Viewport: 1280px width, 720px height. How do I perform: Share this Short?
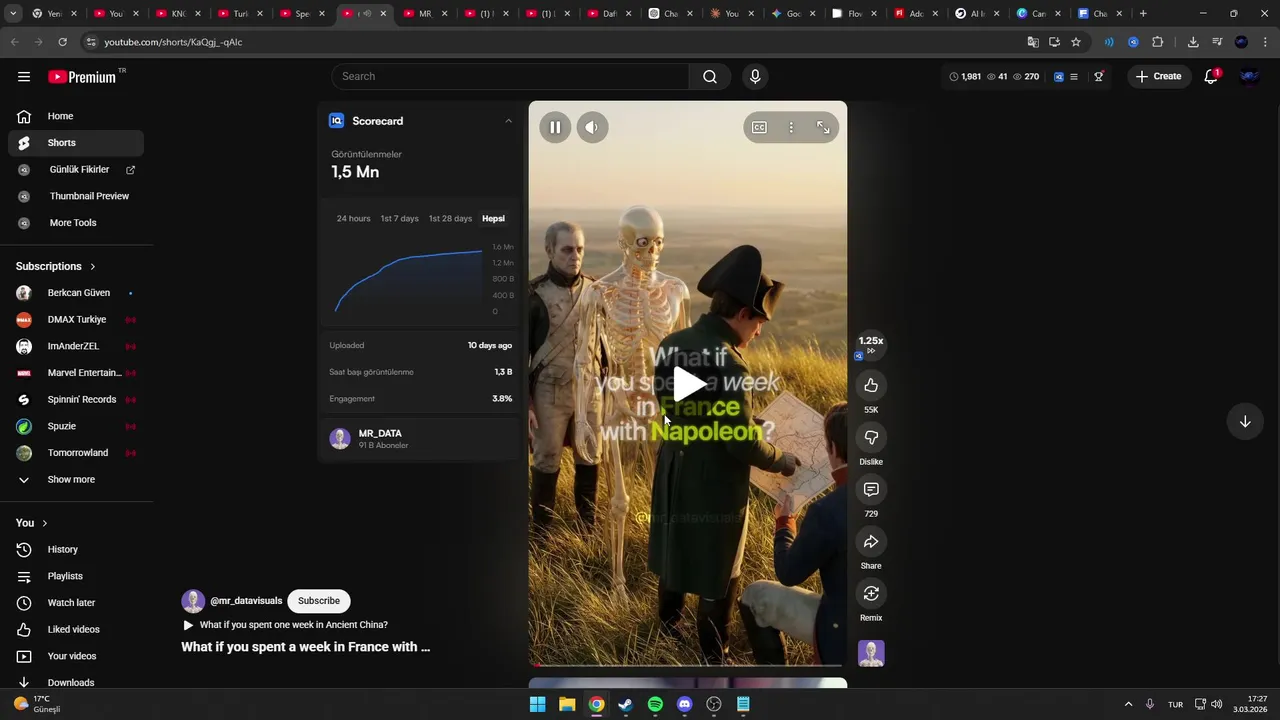pyautogui.click(x=871, y=542)
